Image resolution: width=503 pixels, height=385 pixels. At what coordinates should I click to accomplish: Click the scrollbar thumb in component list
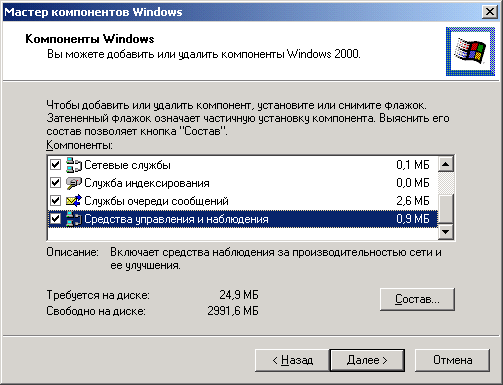[x=446, y=209]
